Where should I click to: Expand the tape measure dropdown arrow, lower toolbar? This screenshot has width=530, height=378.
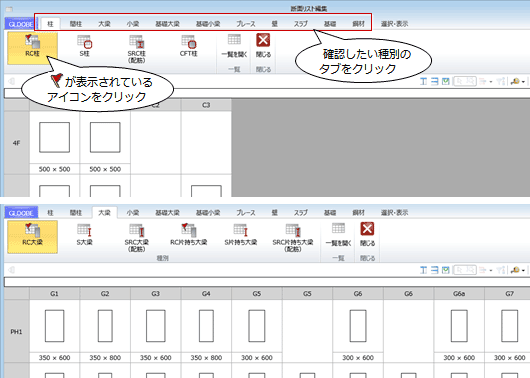coord(523,270)
